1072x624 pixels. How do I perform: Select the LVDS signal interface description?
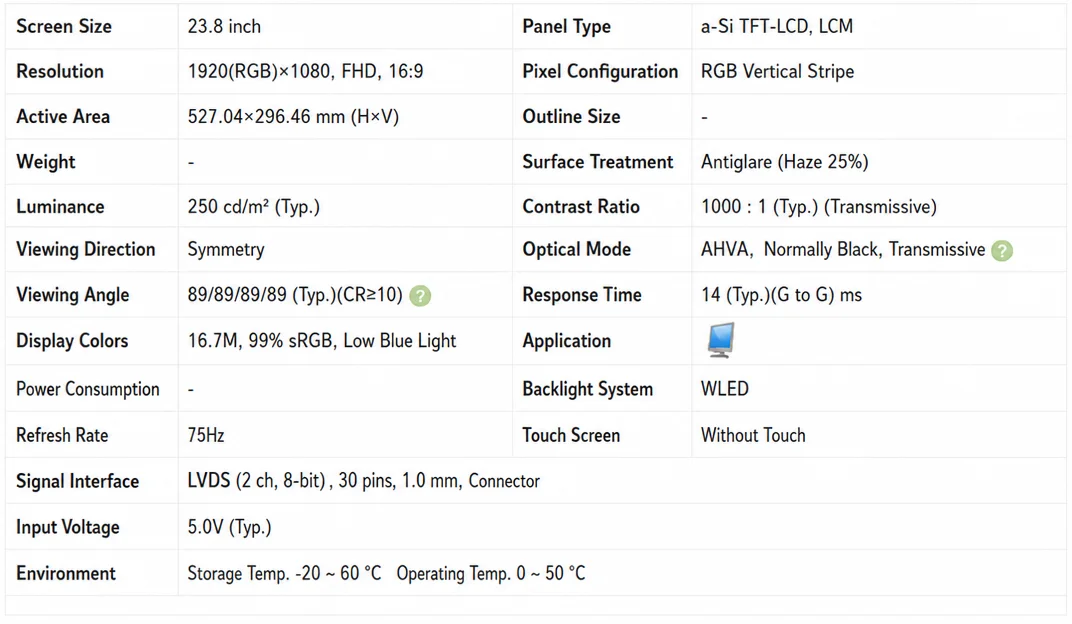click(x=364, y=481)
